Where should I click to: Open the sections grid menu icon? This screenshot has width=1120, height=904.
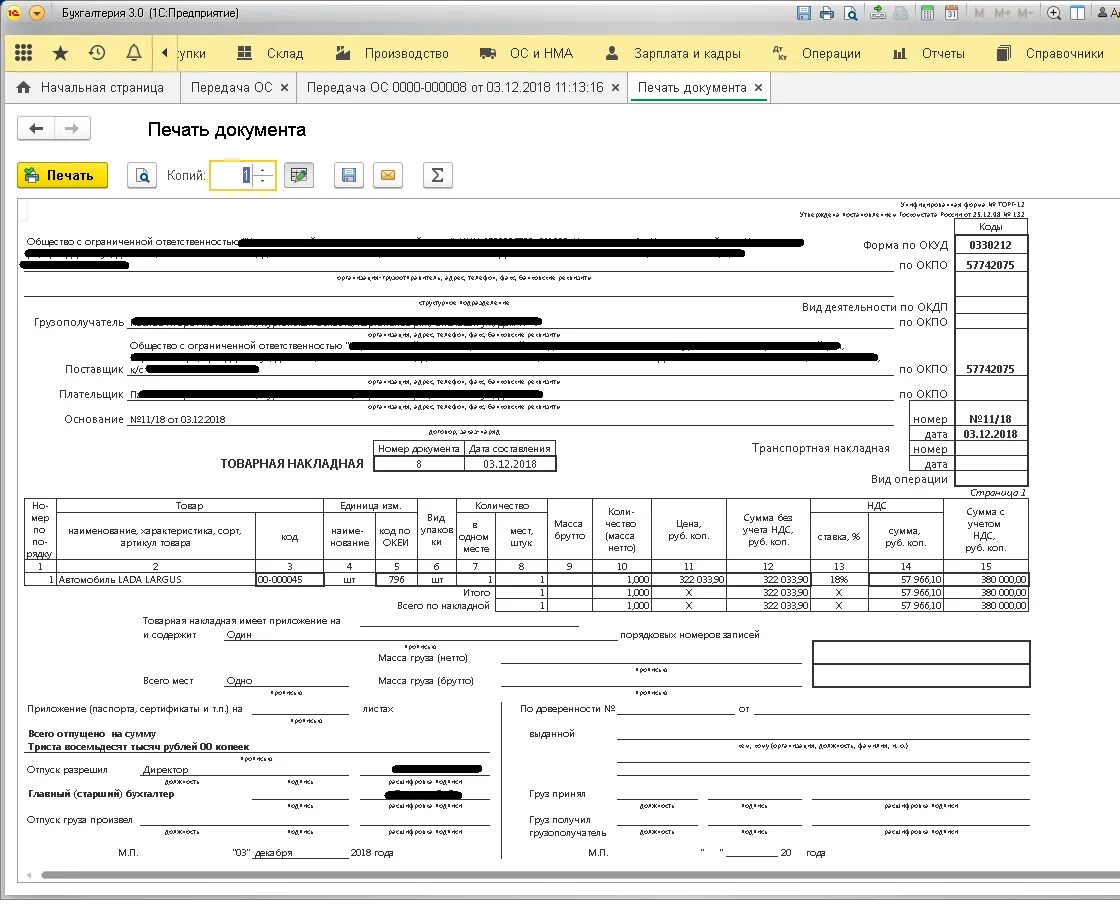[x=24, y=52]
